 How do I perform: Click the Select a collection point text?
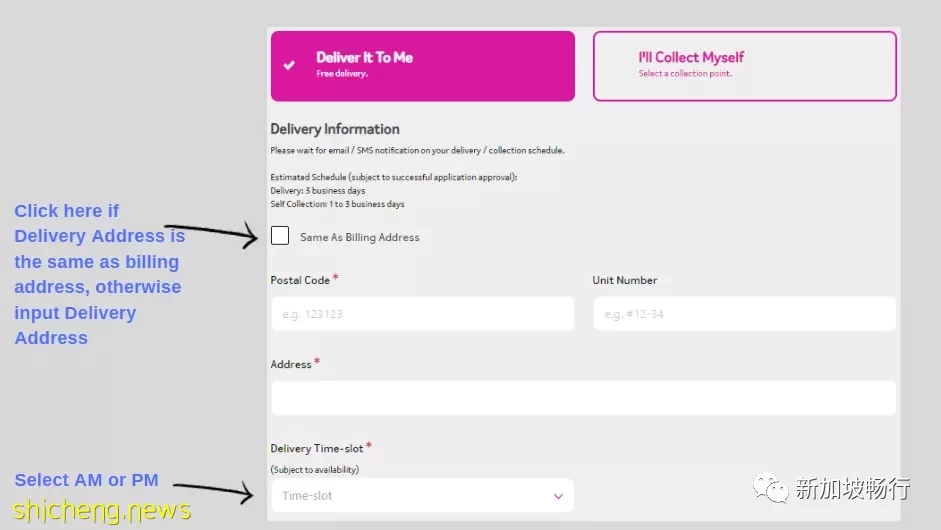tap(685, 73)
